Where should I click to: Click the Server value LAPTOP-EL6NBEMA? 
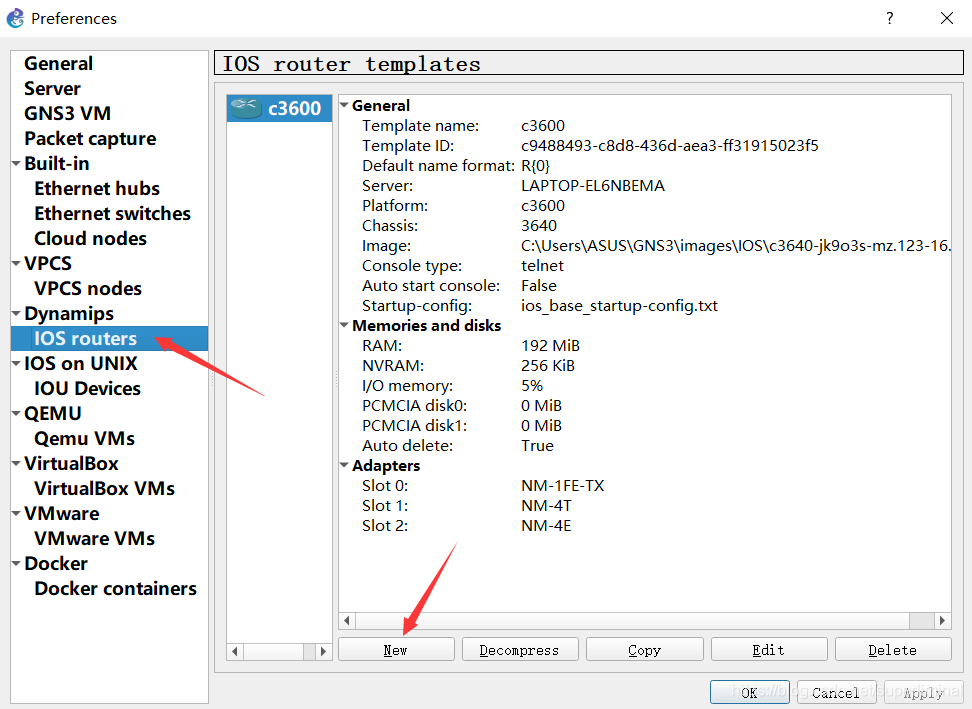593,185
